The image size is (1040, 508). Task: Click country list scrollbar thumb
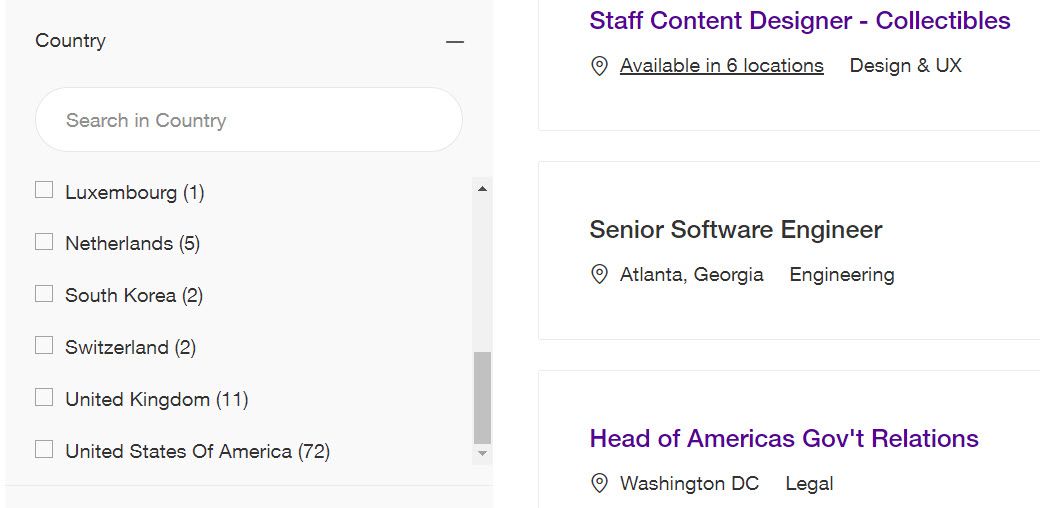[483, 396]
